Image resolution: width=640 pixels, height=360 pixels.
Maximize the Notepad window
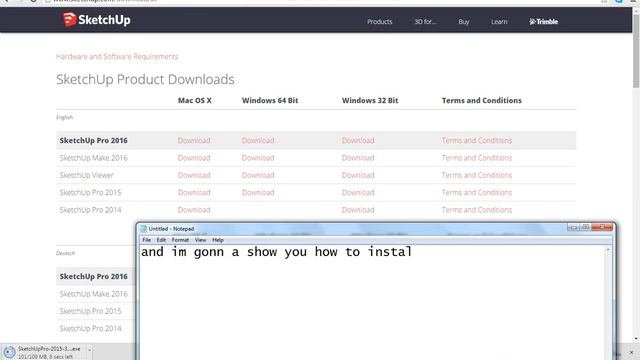tap(585, 227)
